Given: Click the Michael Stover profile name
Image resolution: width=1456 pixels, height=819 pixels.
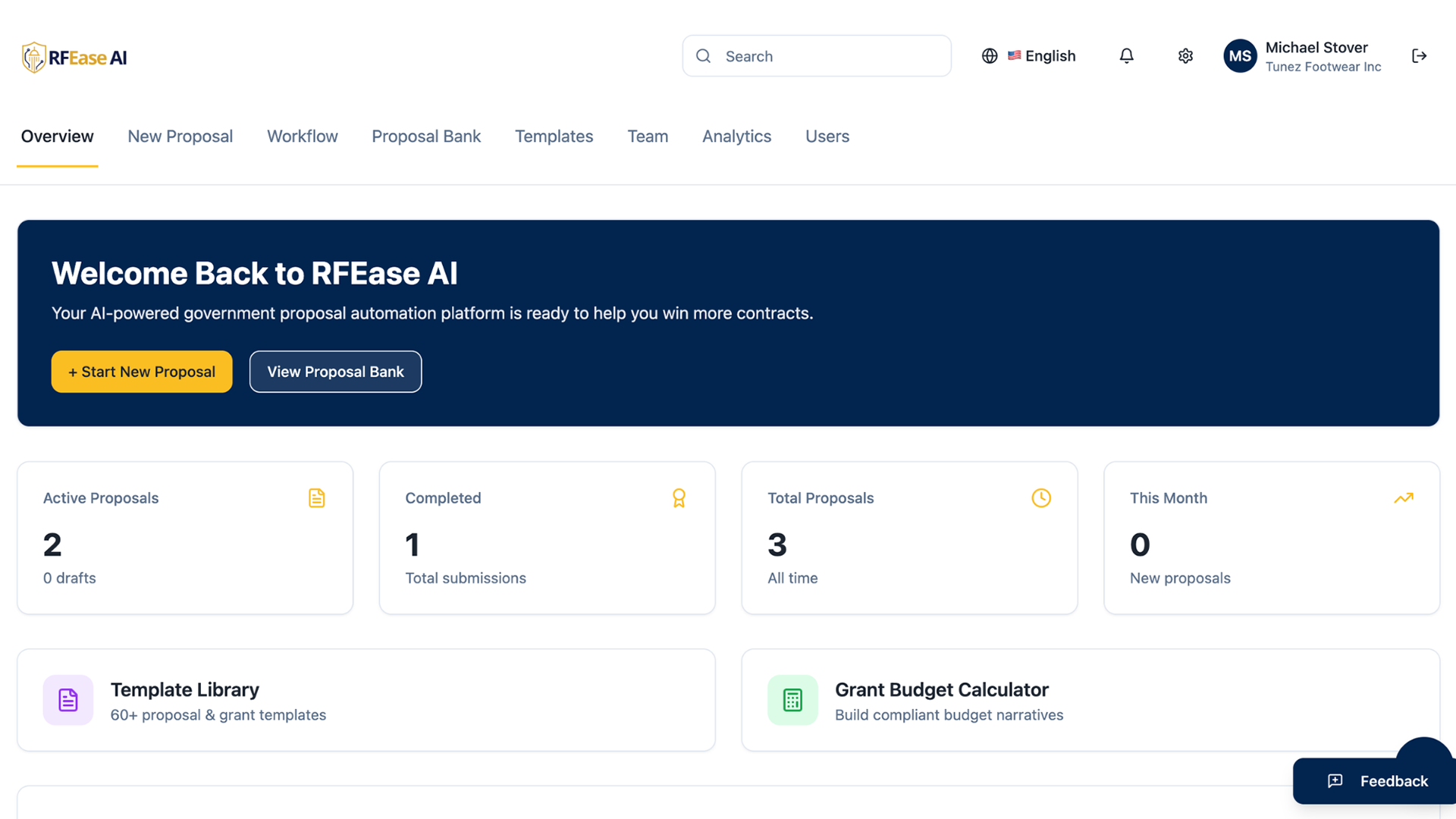Looking at the screenshot, I should coord(1316,47).
